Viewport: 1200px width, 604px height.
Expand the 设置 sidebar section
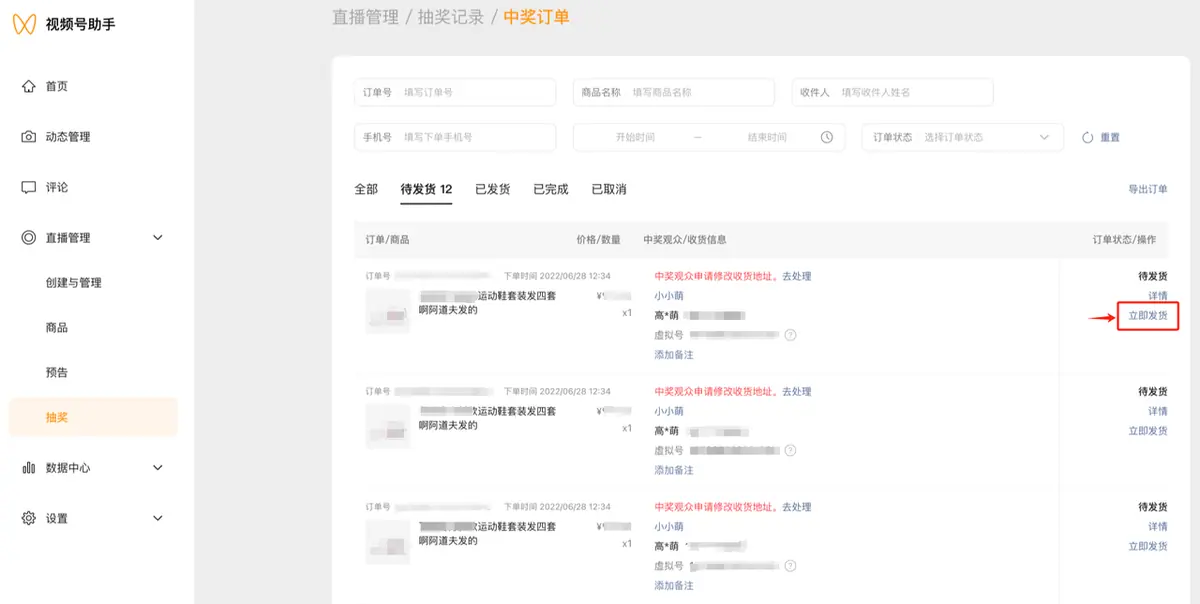(x=157, y=518)
